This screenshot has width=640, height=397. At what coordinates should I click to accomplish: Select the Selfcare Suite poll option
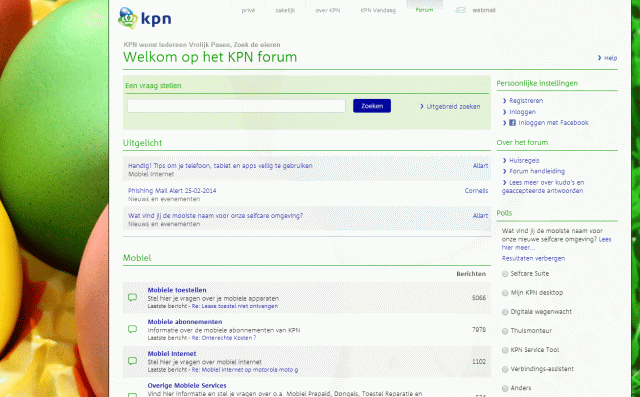pos(505,274)
